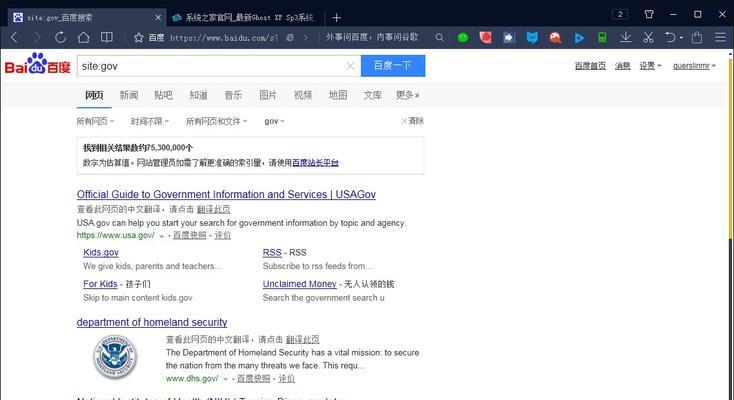Expand the 所有网页 filter dropdown
Screen dimensions: 734x400
click(95, 121)
